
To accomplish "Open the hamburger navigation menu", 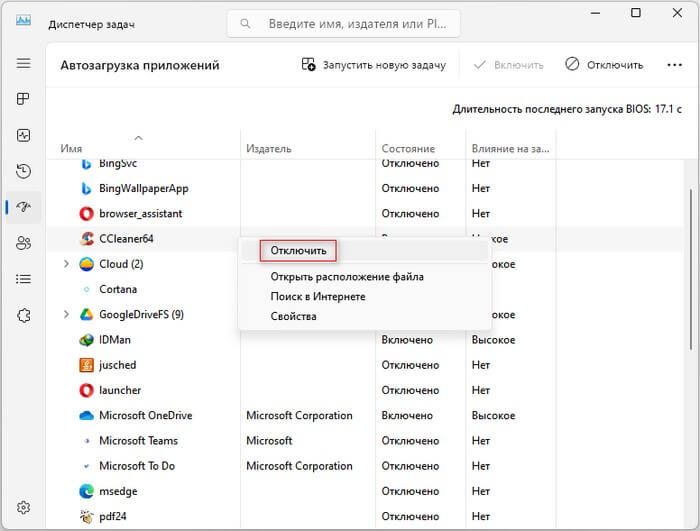I will (23, 63).
